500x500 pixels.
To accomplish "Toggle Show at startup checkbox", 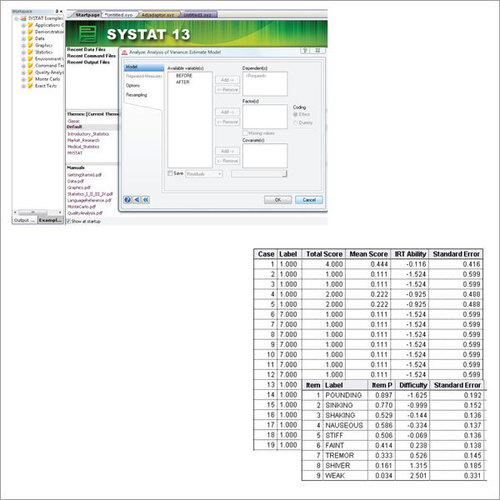I will click(x=68, y=221).
